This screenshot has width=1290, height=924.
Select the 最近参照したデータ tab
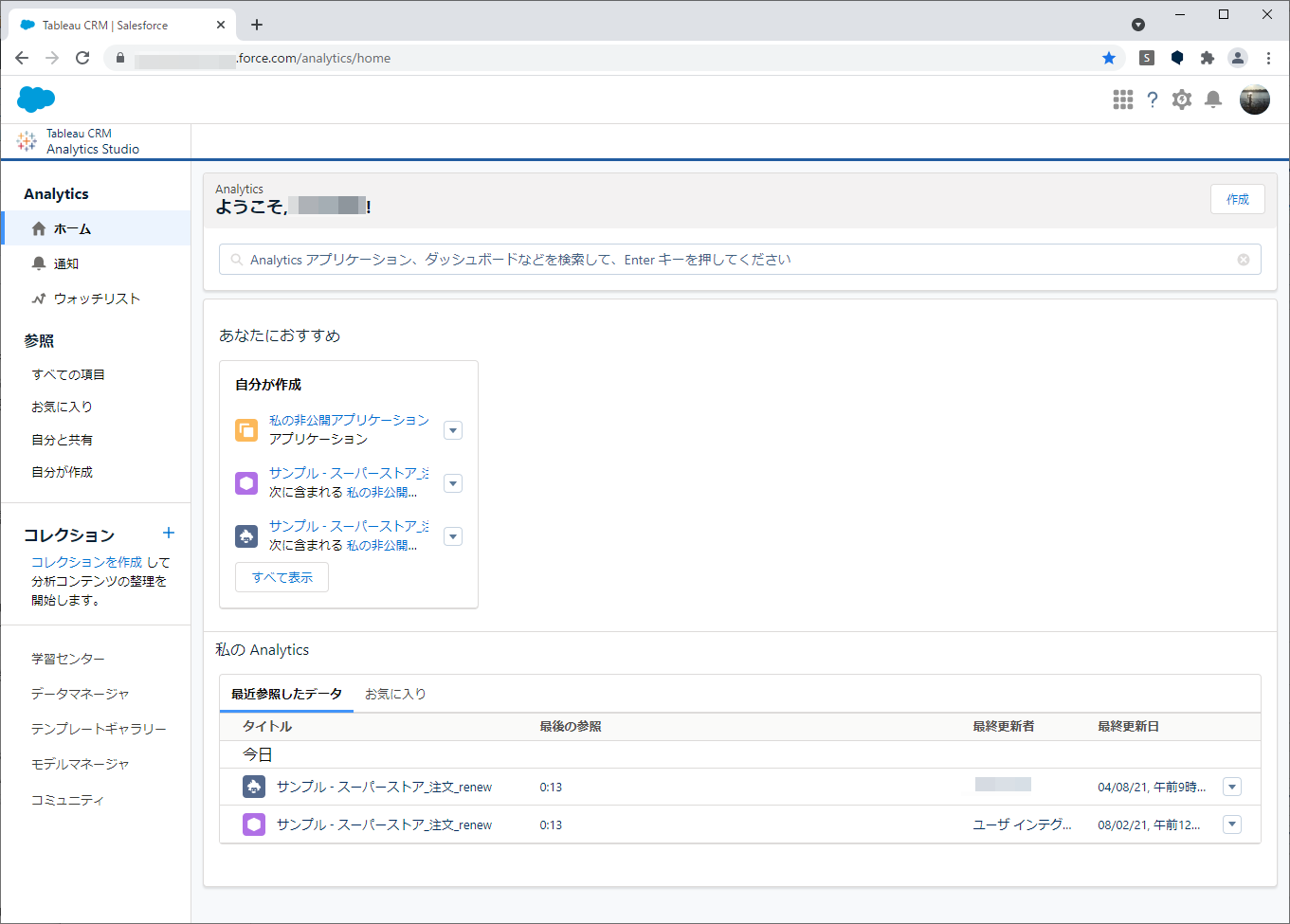point(286,694)
